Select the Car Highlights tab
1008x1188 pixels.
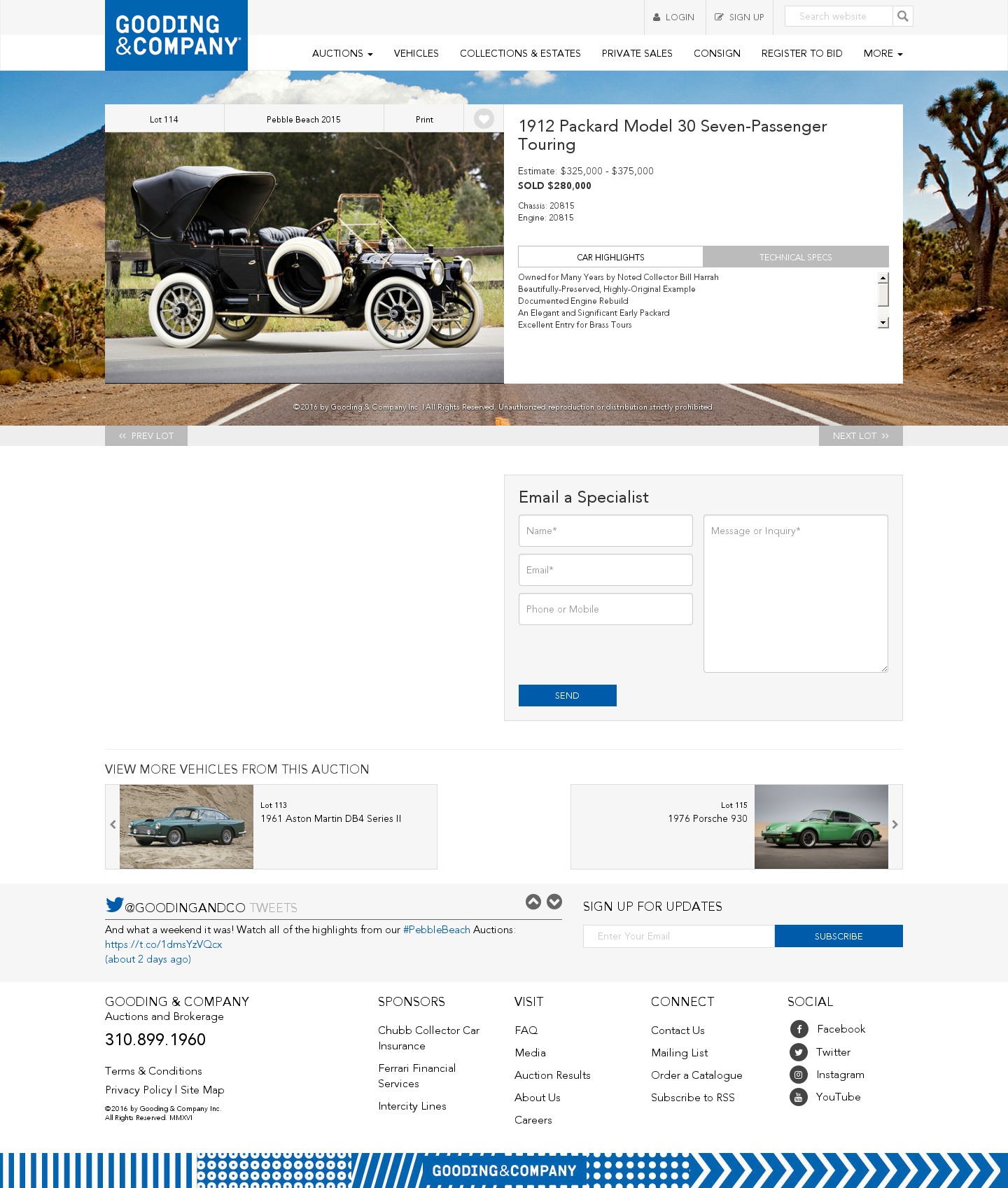610,257
